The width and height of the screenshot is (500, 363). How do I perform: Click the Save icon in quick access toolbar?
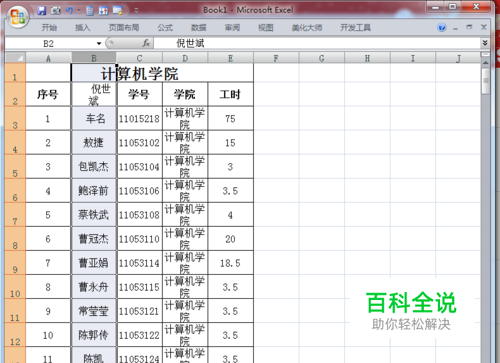point(42,11)
